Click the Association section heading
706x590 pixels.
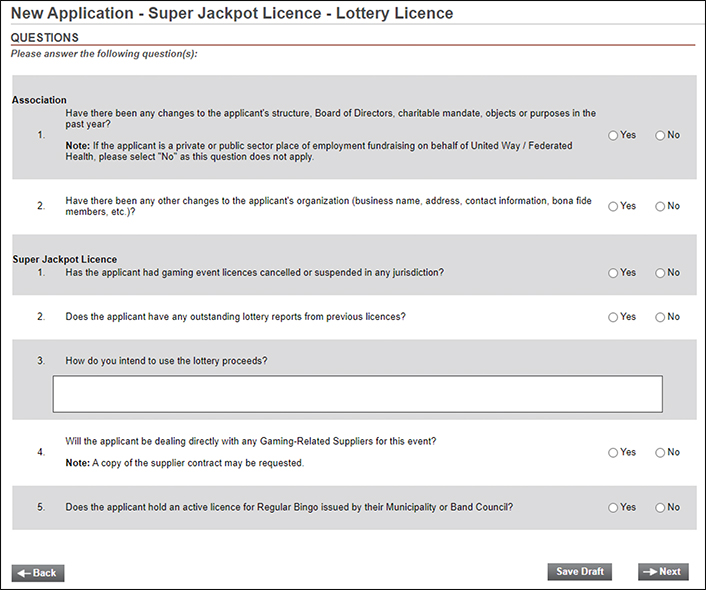39,100
